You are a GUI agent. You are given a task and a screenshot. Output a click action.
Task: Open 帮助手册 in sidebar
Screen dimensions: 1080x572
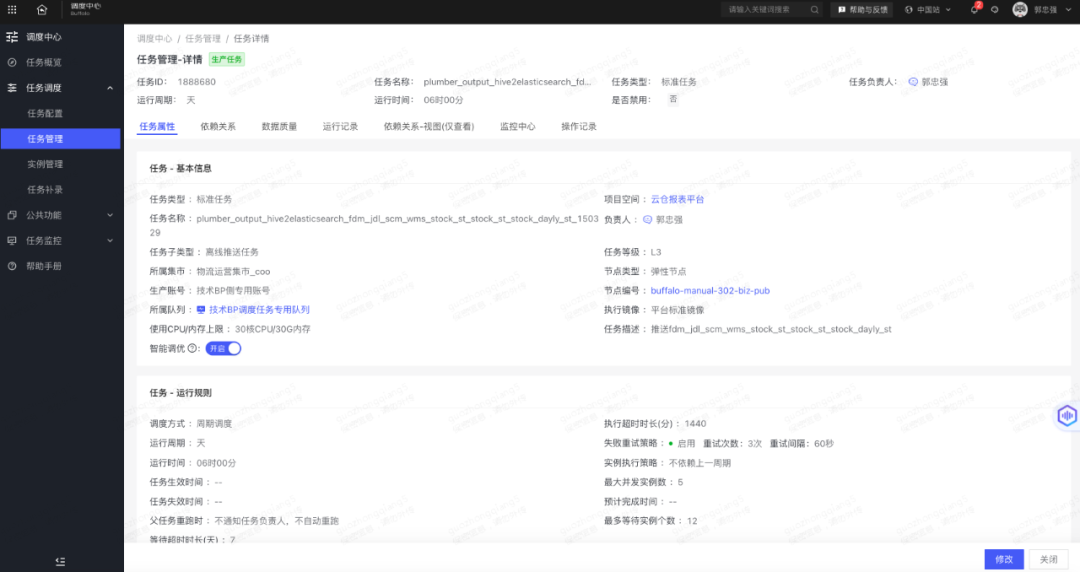pyautogui.click(x=44, y=266)
